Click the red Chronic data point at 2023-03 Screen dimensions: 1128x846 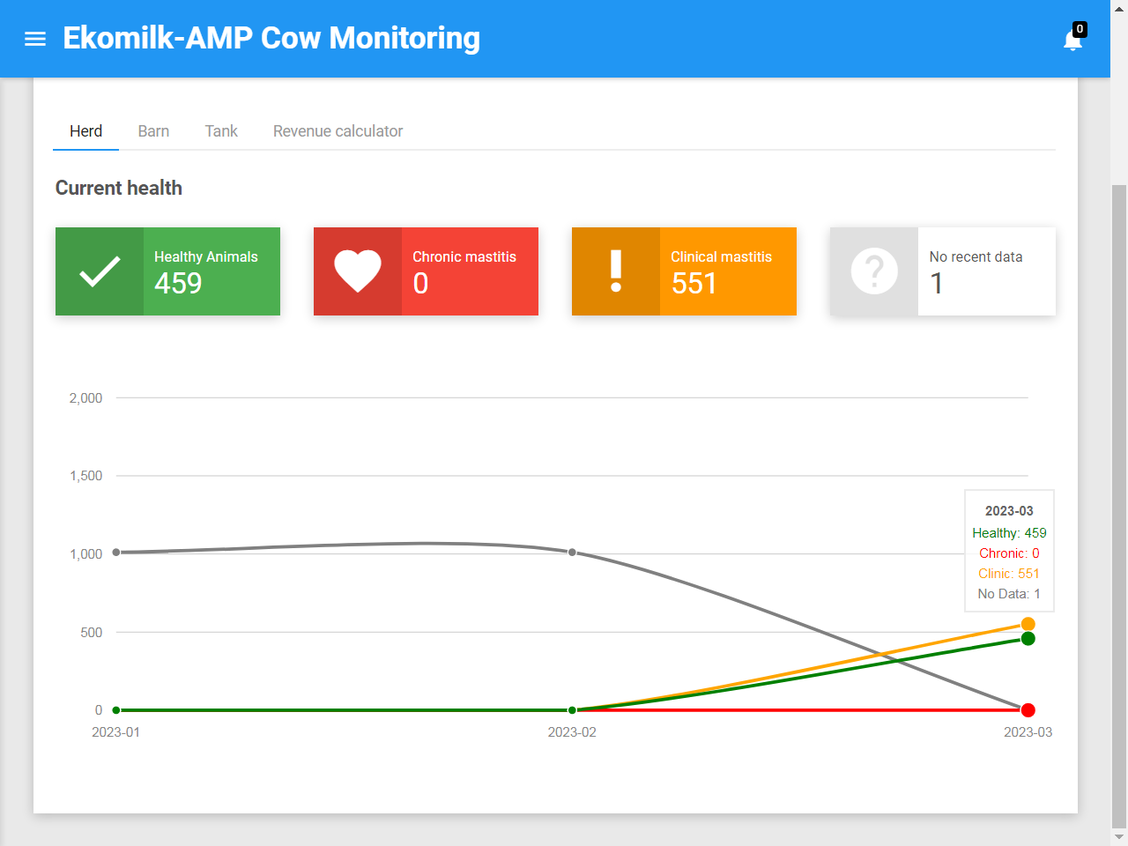tap(1028, 710)
